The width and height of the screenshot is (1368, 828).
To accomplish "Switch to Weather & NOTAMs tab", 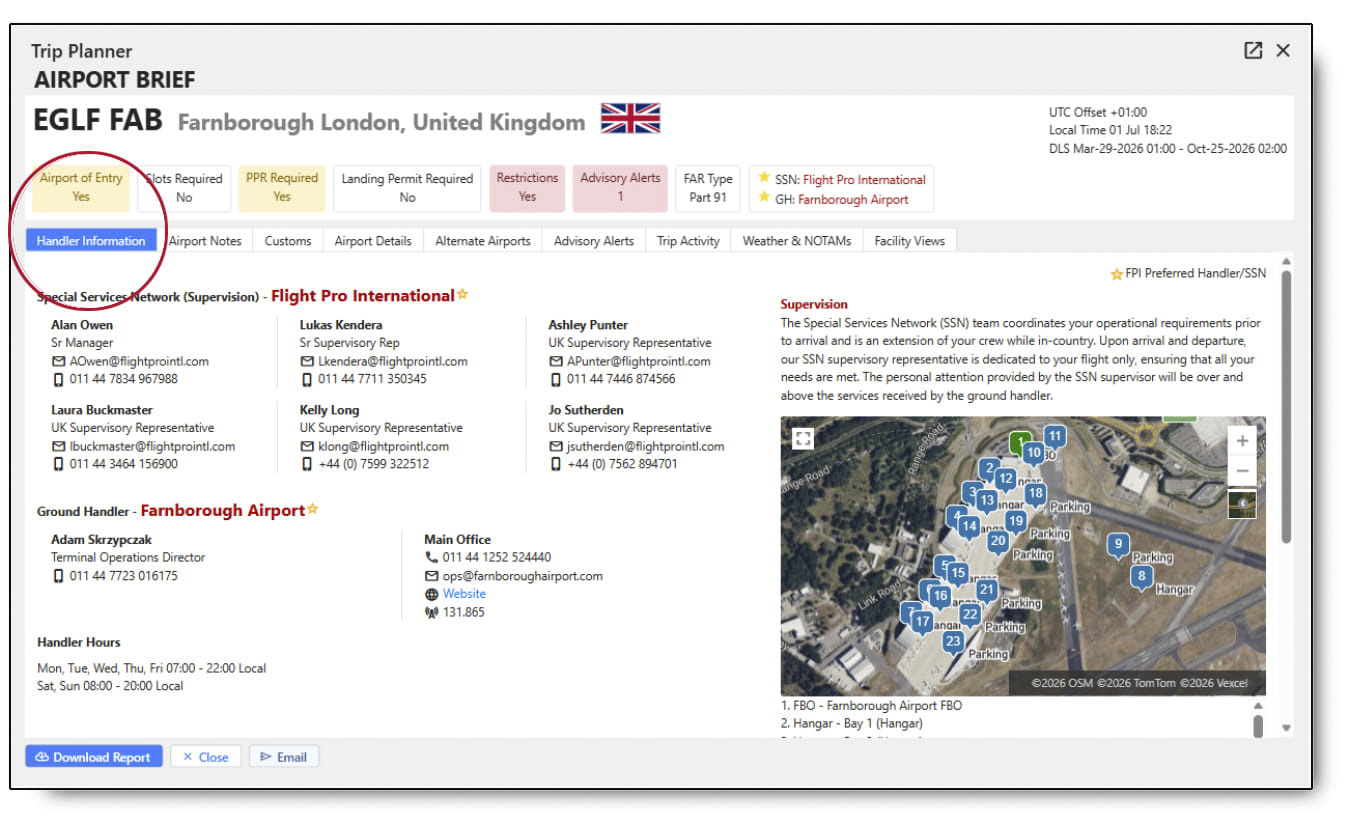I will [x=797, y=241].
